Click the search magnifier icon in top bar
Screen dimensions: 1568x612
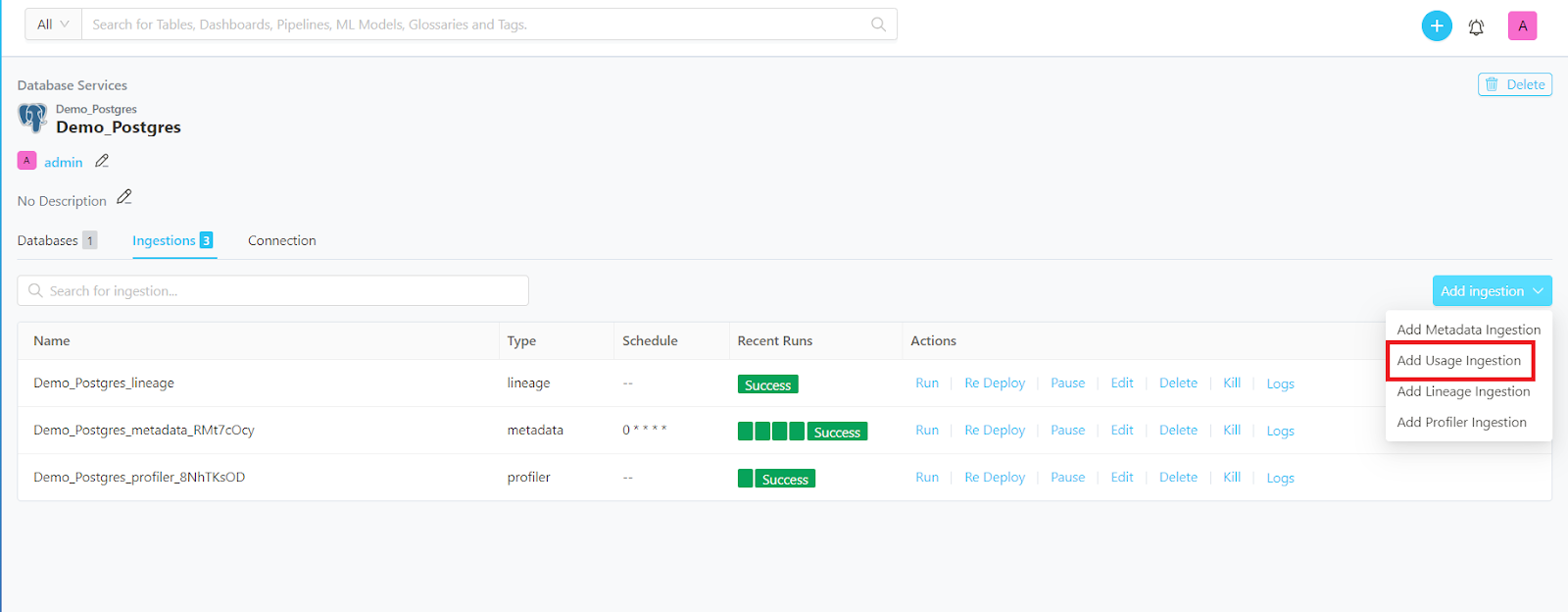pos(878,25)
